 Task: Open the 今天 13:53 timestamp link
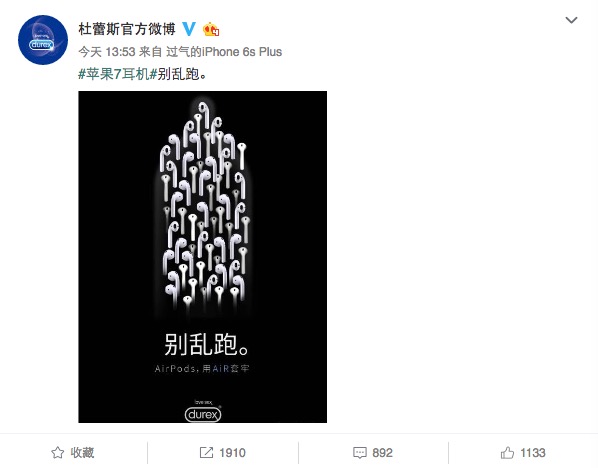click(107, 51)
